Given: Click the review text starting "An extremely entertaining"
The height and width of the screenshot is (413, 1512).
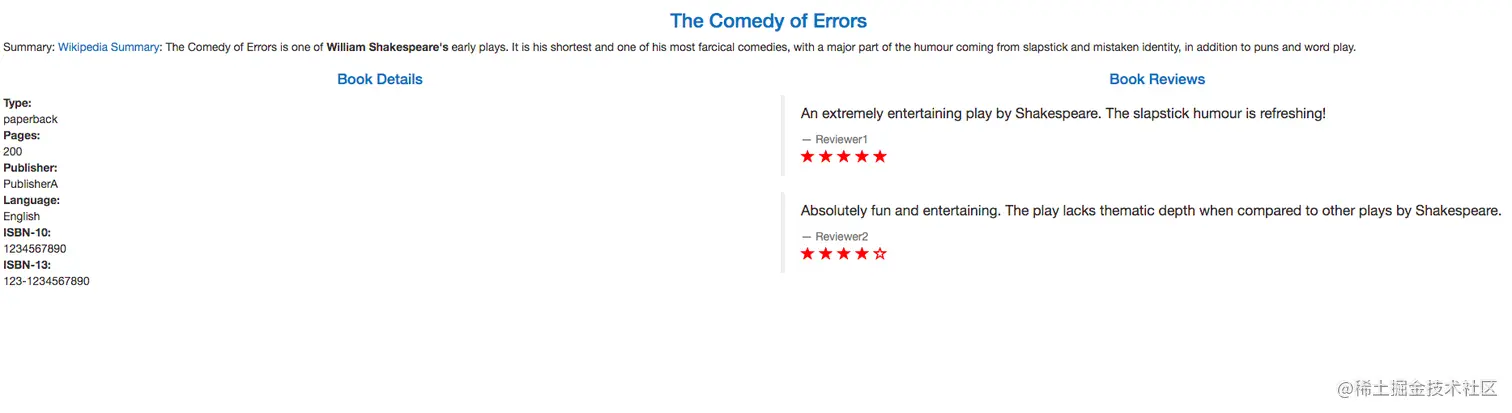Looking at the screenshot, I should [1063, 114].
